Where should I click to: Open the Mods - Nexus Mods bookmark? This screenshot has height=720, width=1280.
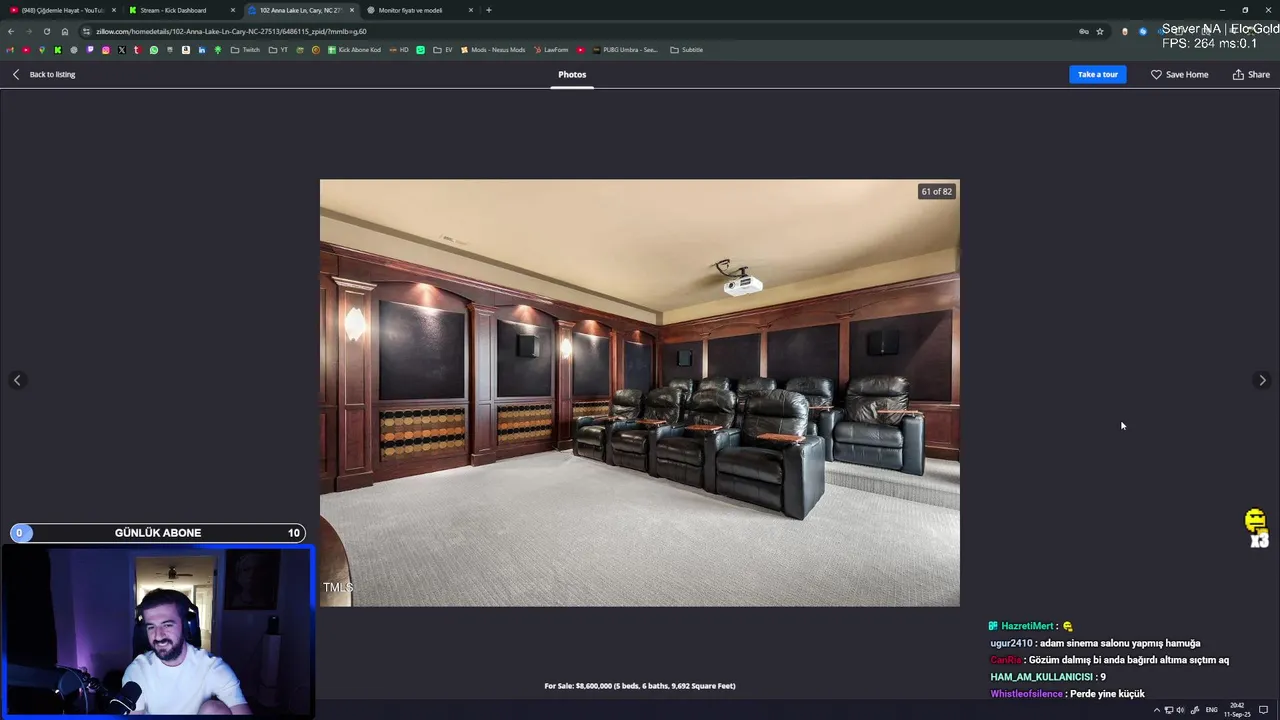tap(492, 50)
